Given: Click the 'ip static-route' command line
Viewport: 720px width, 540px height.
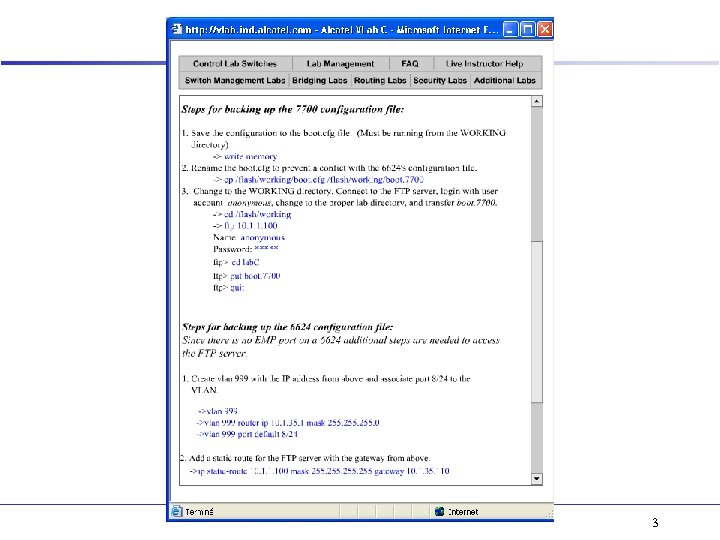Looking at the screenshot, I should point(320,471).
